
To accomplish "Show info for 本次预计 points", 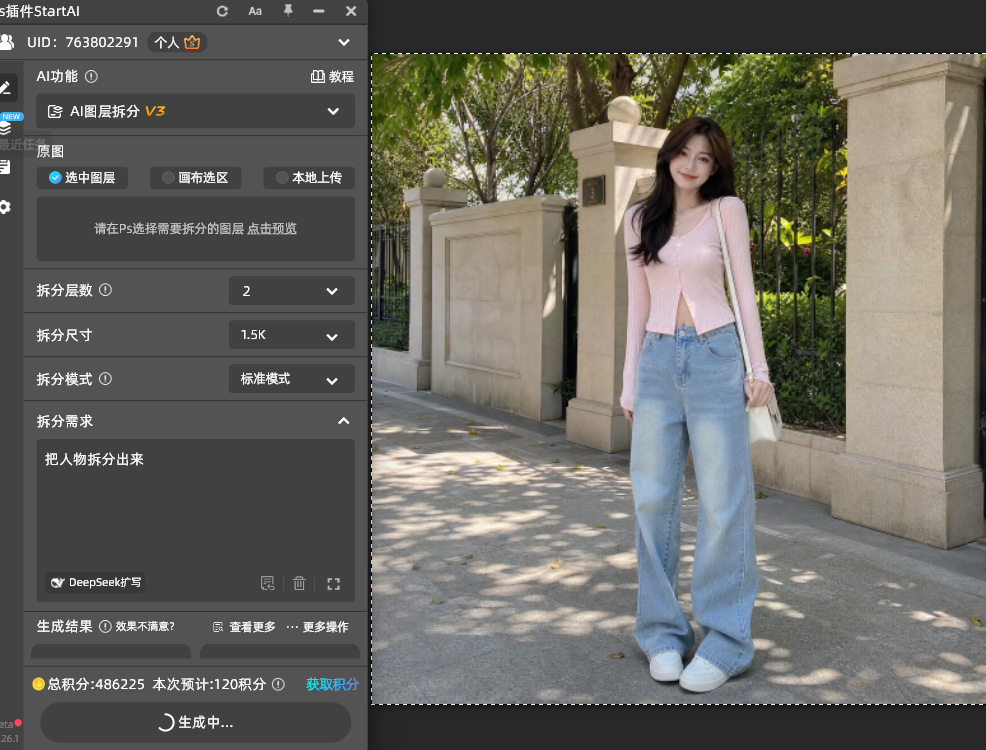I will 279,684.
